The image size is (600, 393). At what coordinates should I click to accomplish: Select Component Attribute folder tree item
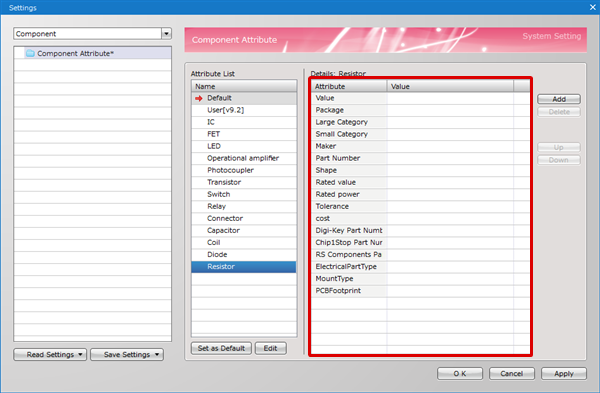[x=92, y=53]
